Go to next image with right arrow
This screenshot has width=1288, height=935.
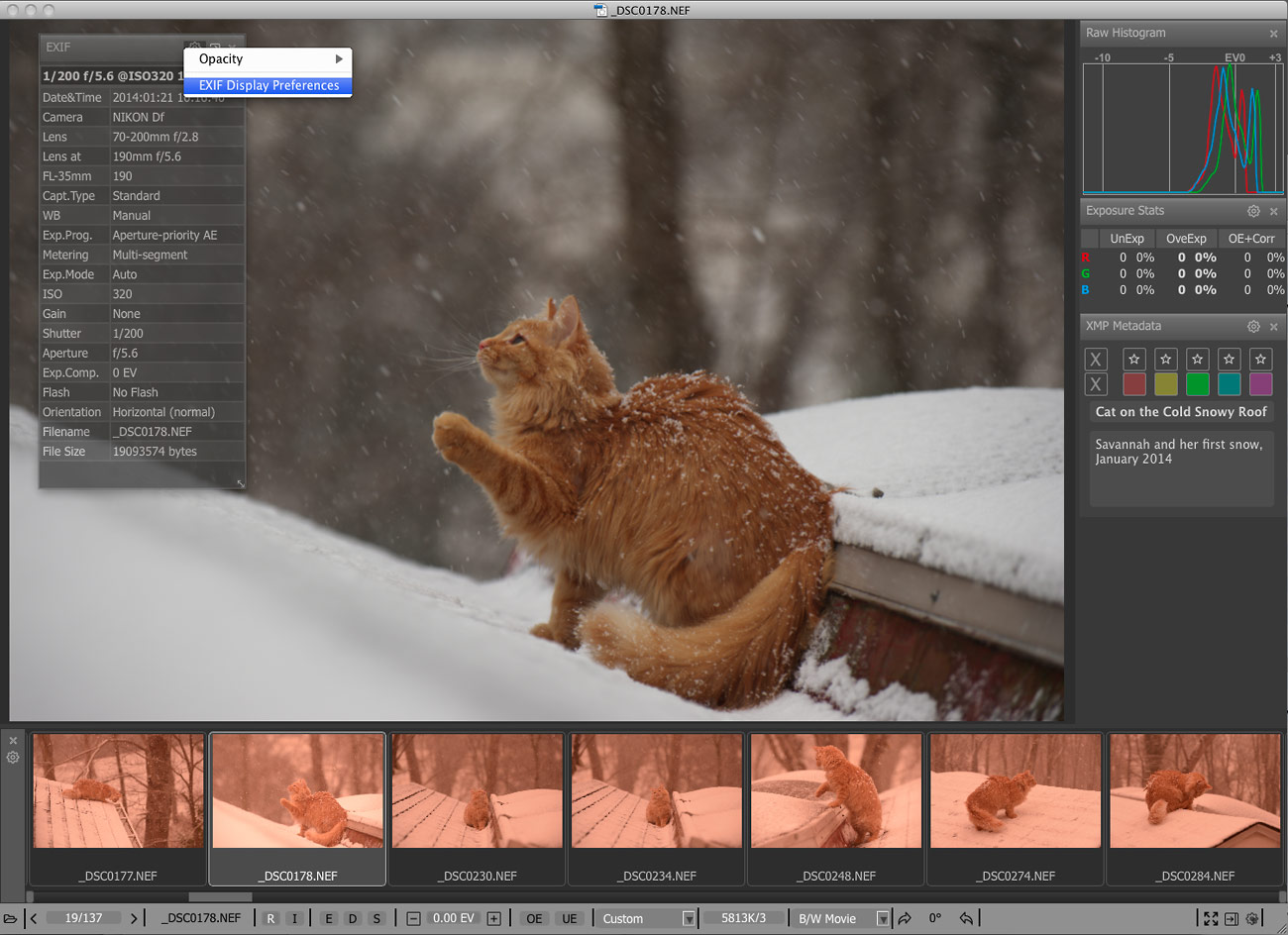pyautogui.click(x=134, y=918)
